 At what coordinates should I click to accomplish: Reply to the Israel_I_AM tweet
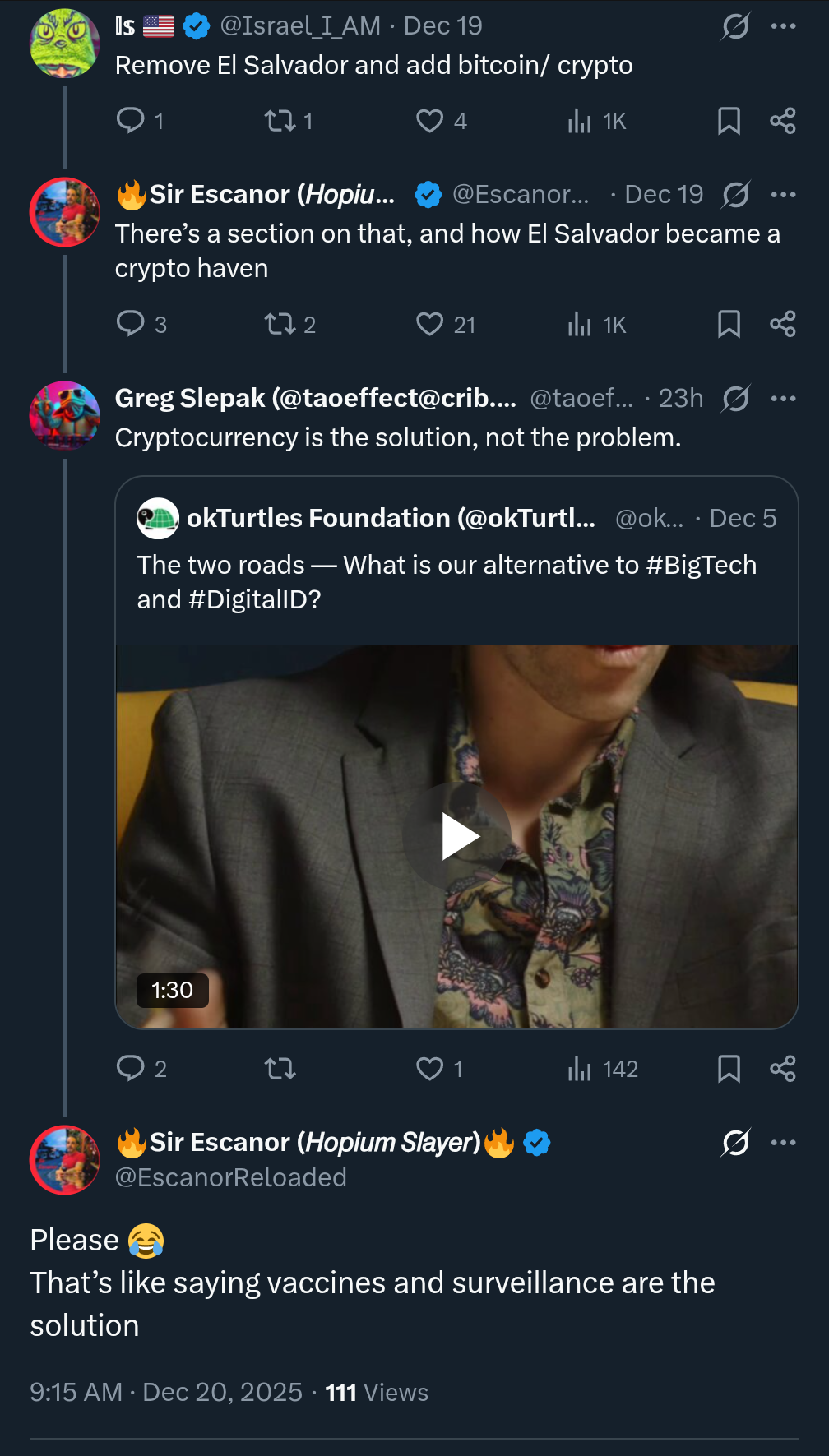(x=132, y=121)
